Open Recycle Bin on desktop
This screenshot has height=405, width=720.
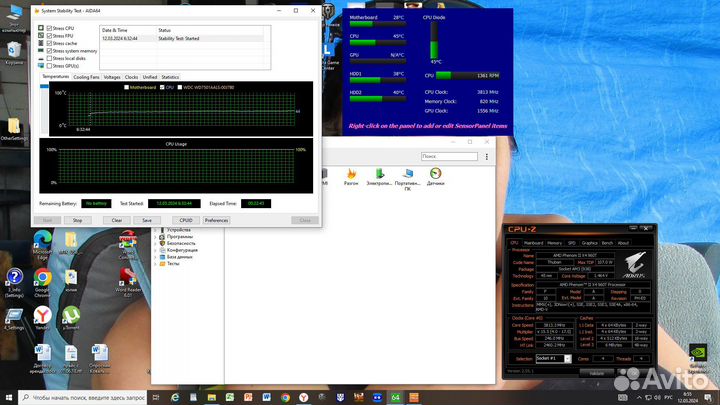[14, 53]
